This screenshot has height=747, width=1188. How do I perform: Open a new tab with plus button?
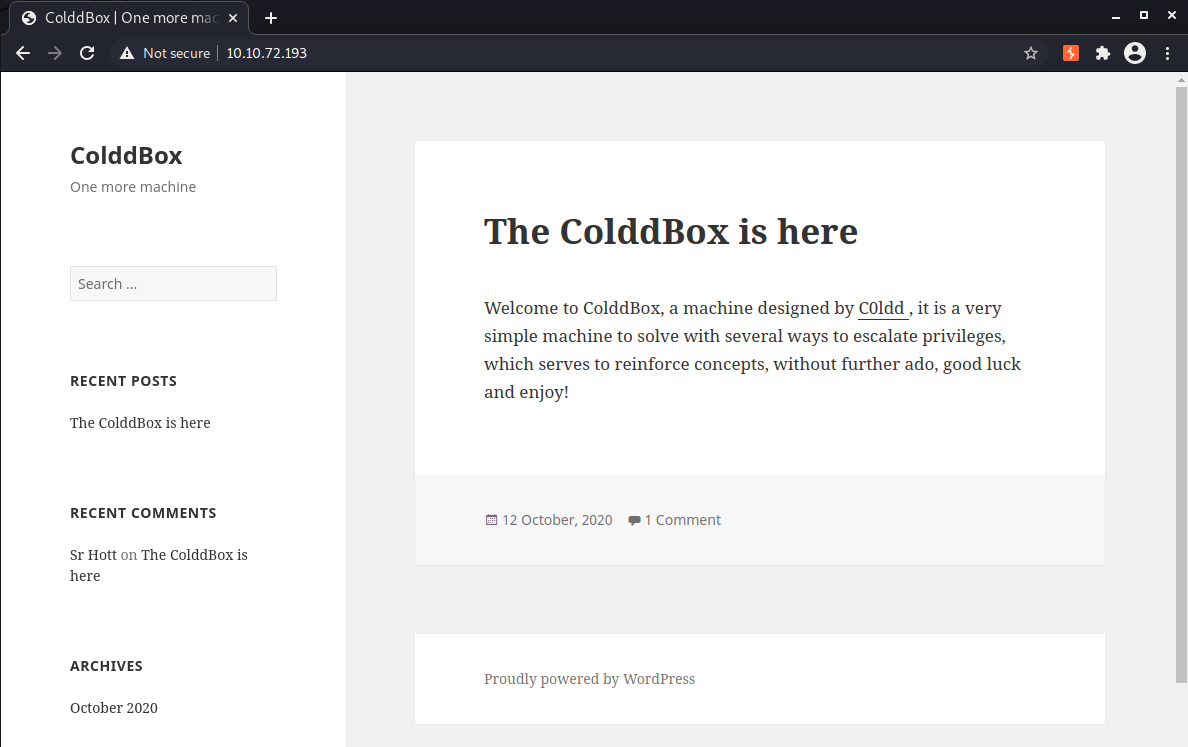[270, 18]
